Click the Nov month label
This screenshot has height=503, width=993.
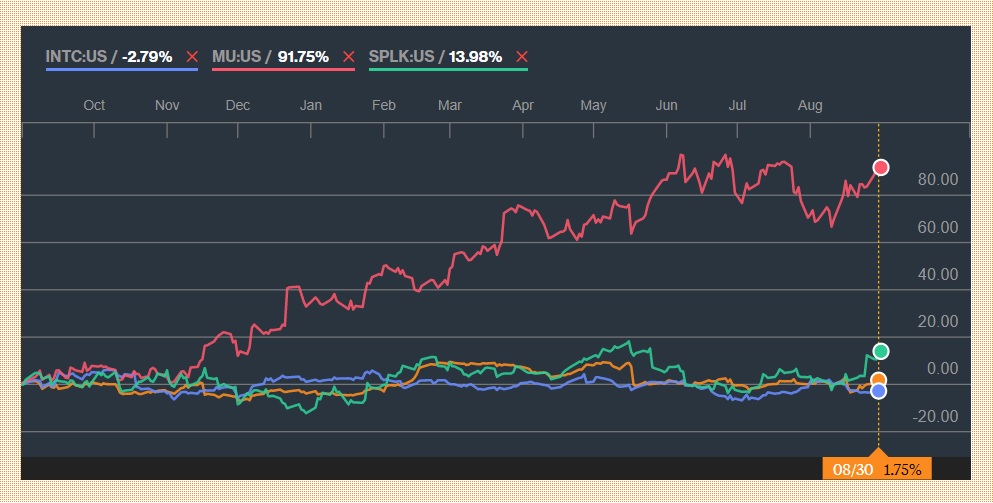[x=167, y=105]
